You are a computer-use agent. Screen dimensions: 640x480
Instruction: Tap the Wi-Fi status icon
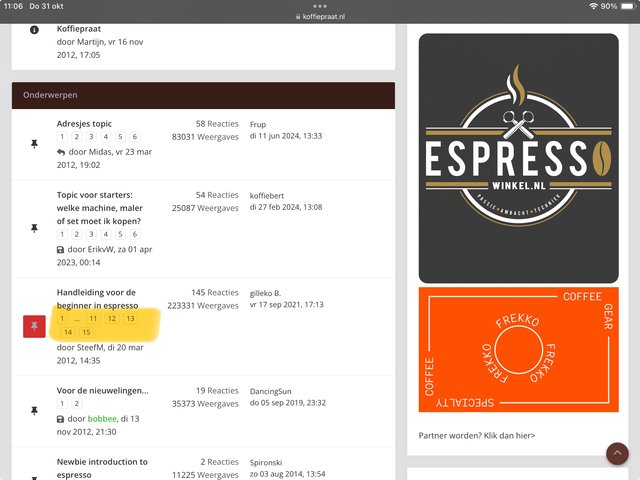click(593, 6)
